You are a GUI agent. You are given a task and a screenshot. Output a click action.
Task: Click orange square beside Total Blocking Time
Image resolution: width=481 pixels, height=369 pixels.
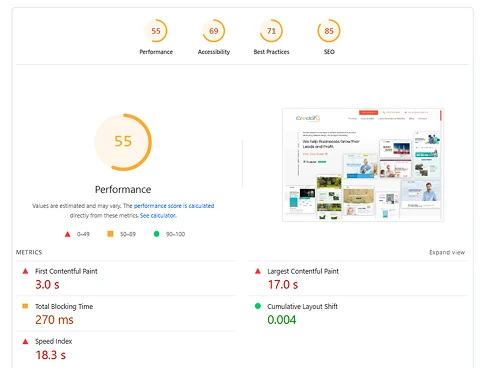pos(25,306)
